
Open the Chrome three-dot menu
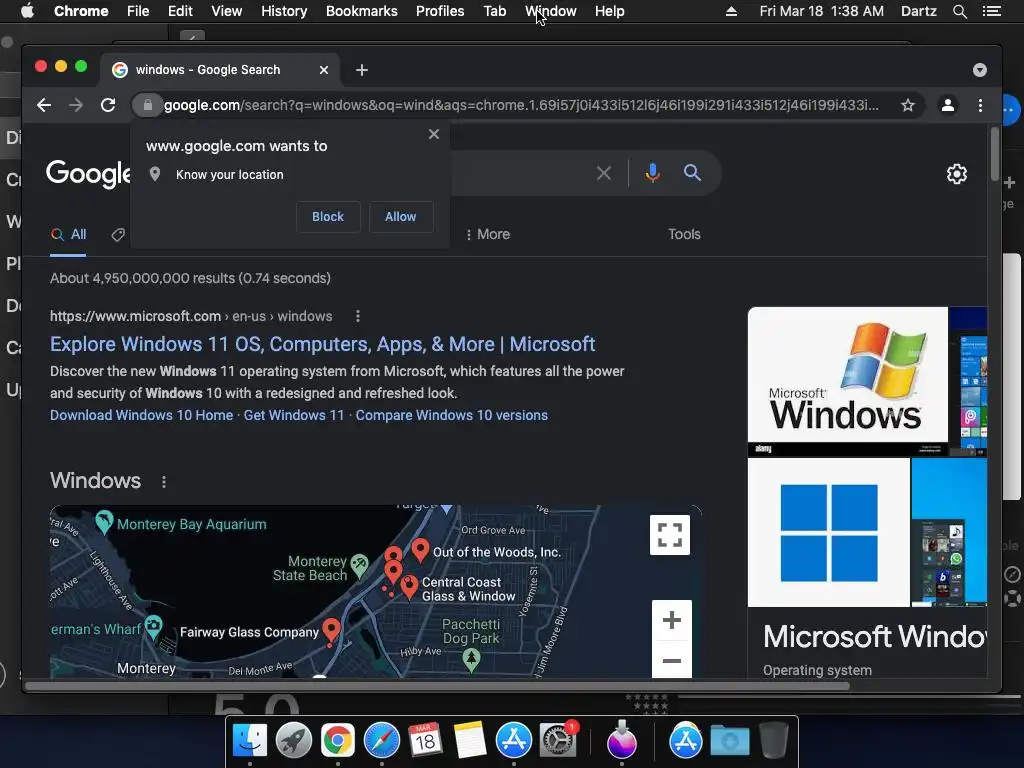click(x=980, y=105)
